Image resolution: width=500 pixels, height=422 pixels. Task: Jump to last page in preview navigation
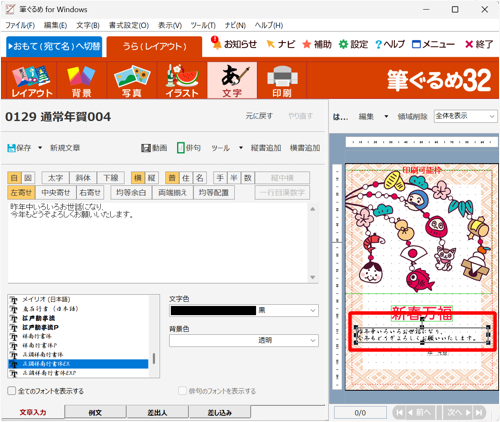pyautogui.click(x=479, y=413)
